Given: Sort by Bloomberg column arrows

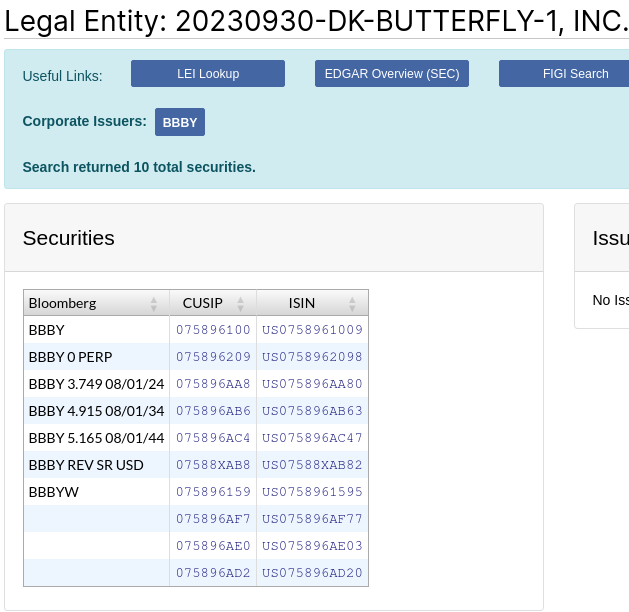Looking at the screenshot, I should click(154, 304).
